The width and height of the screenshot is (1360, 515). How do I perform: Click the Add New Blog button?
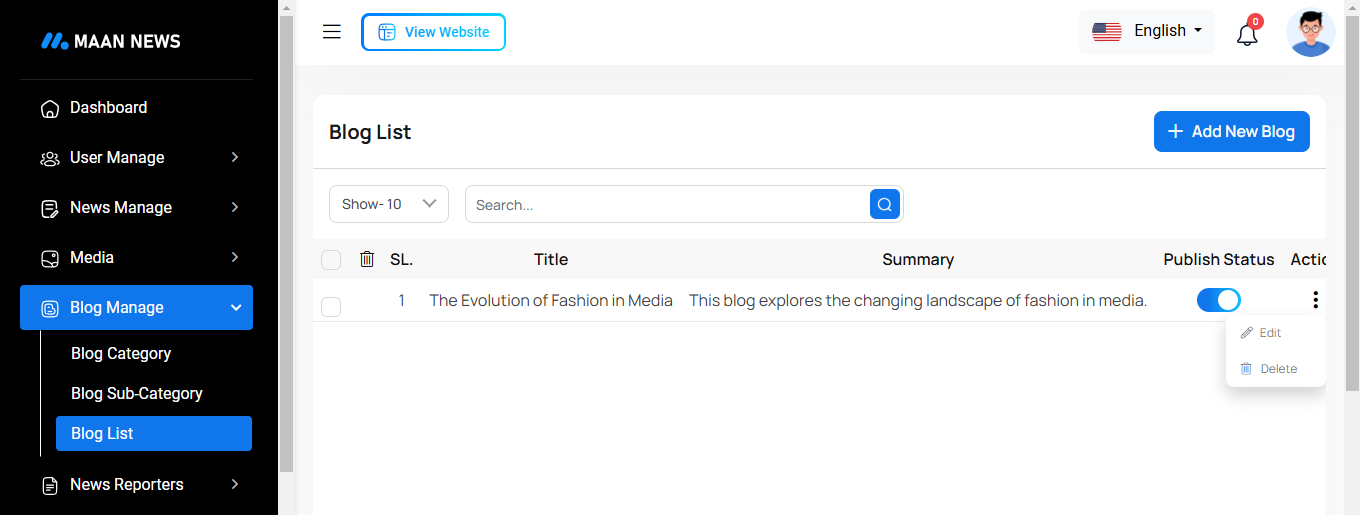click(1231, 132)
